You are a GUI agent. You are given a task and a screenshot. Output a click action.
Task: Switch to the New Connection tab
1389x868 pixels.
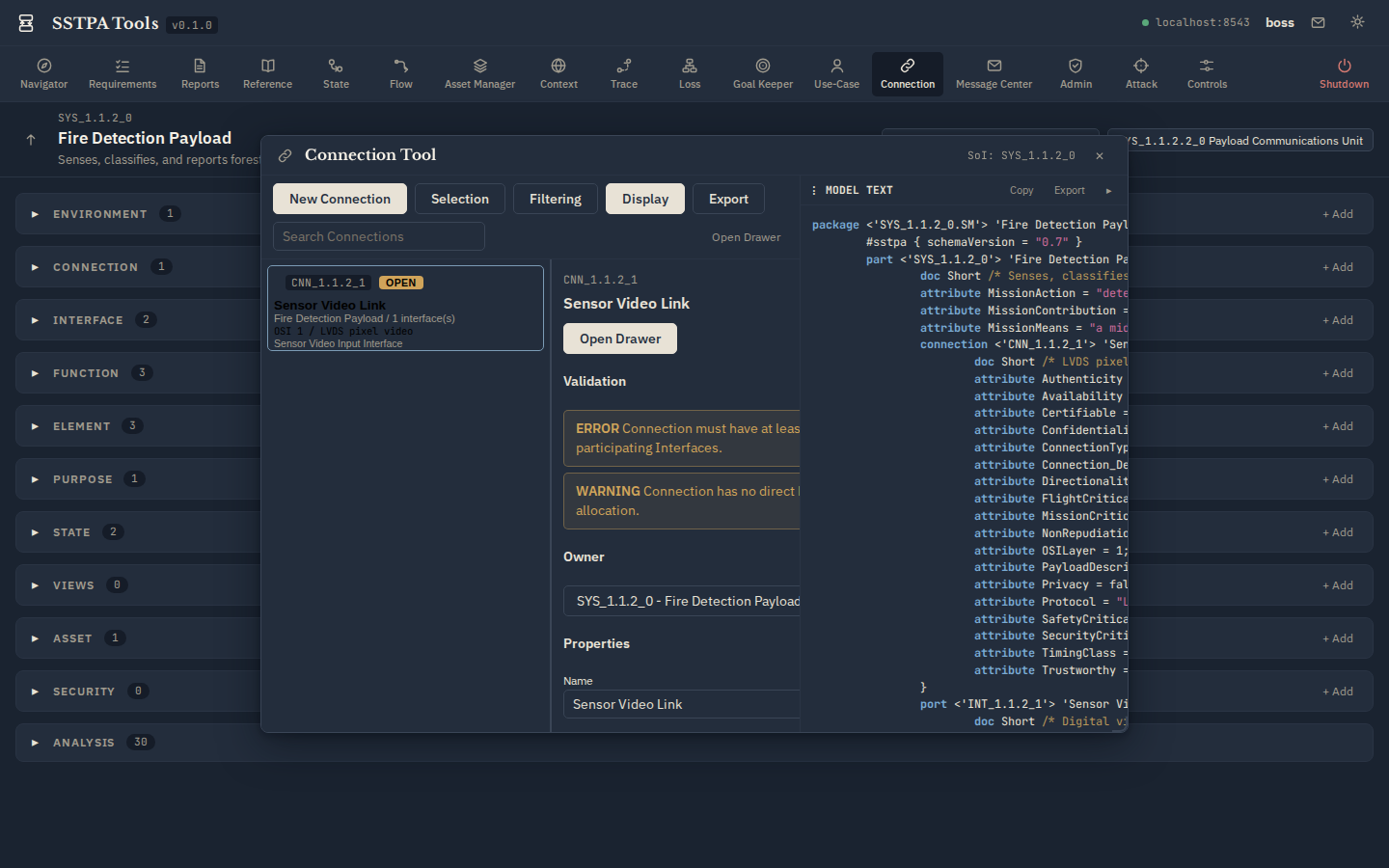340,199
